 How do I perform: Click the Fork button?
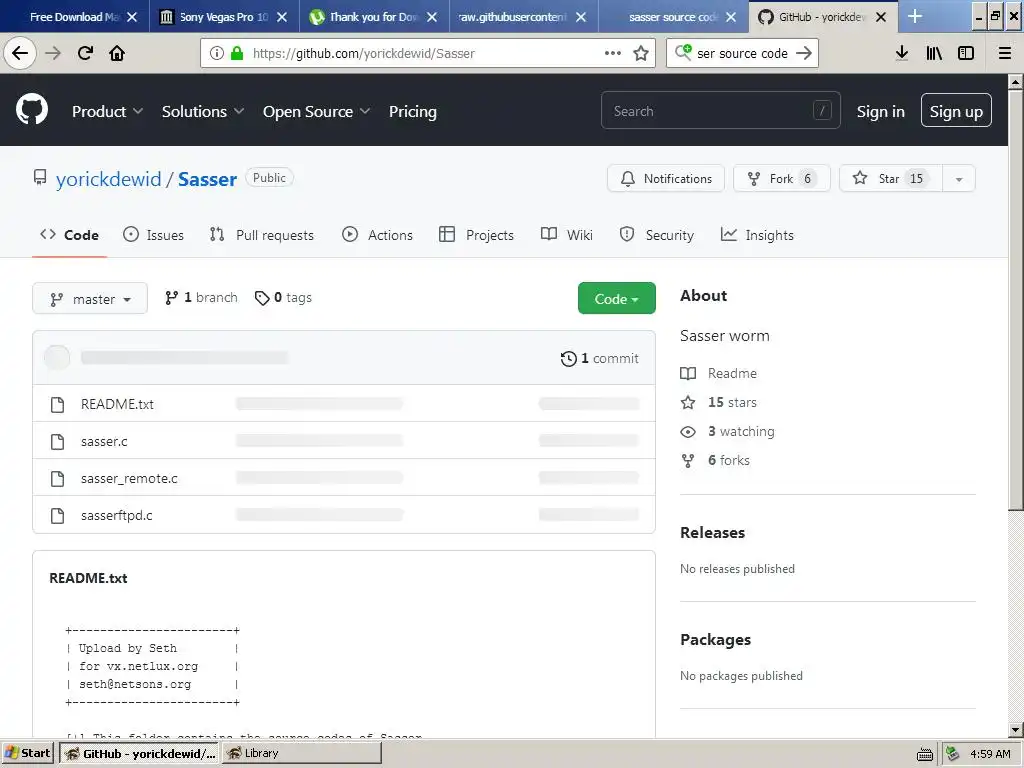[782, 179]
